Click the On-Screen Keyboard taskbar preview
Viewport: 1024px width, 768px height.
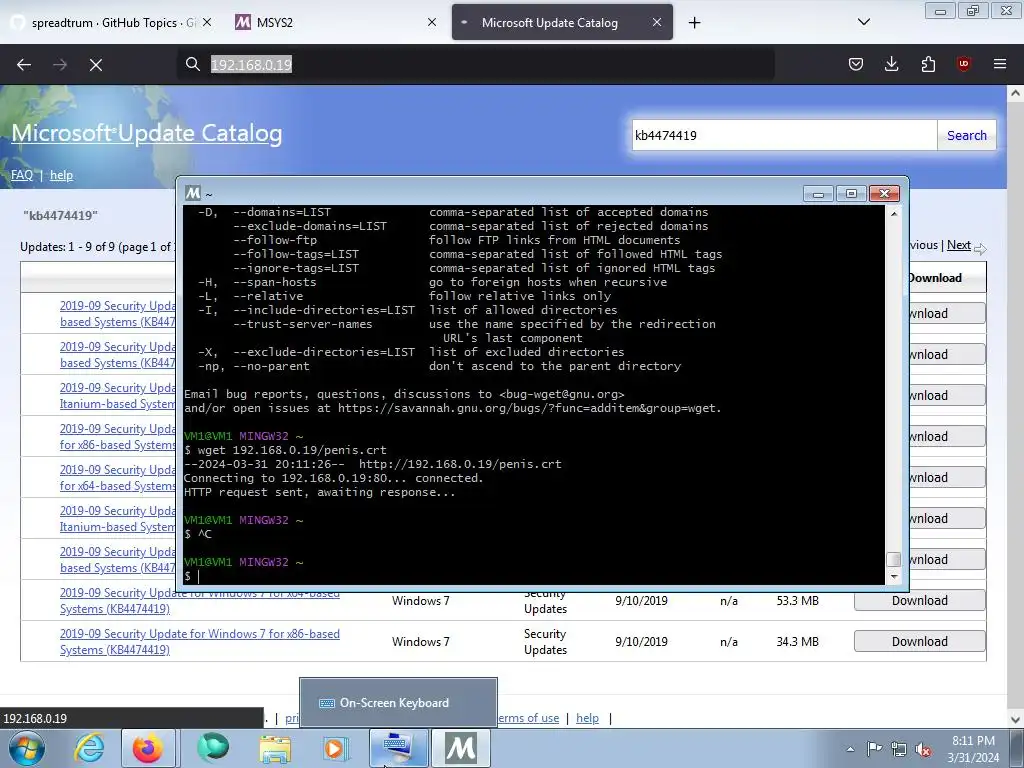tap(398, 703)
